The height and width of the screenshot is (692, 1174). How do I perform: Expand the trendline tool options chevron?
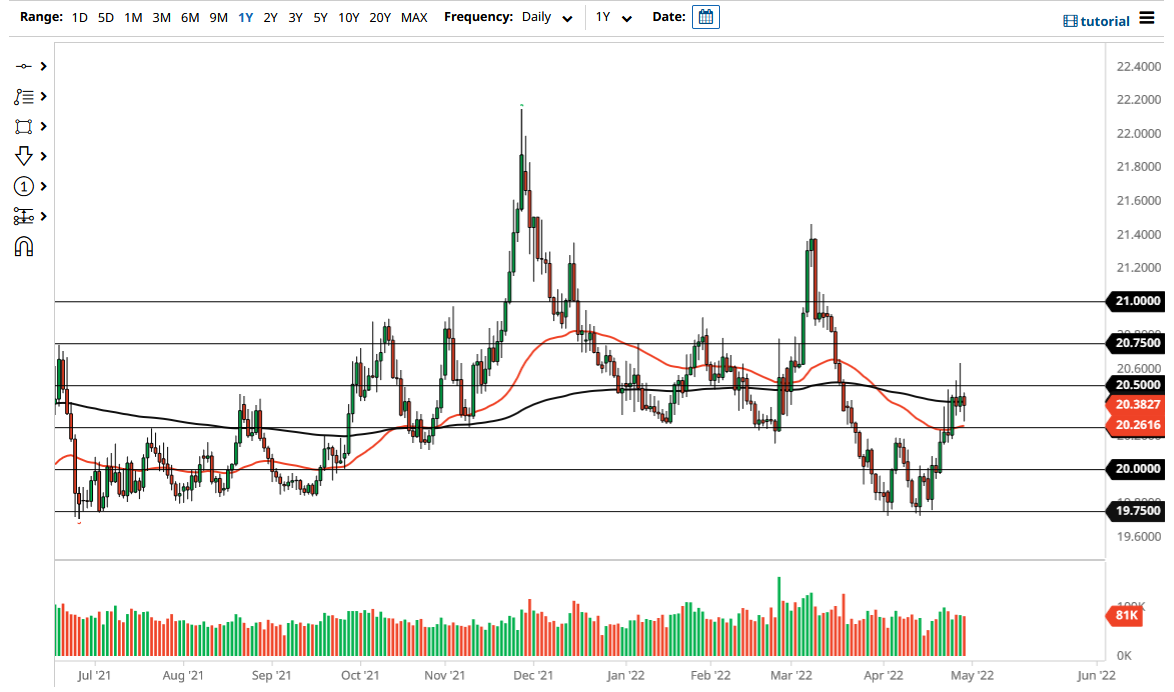point(43,65)
